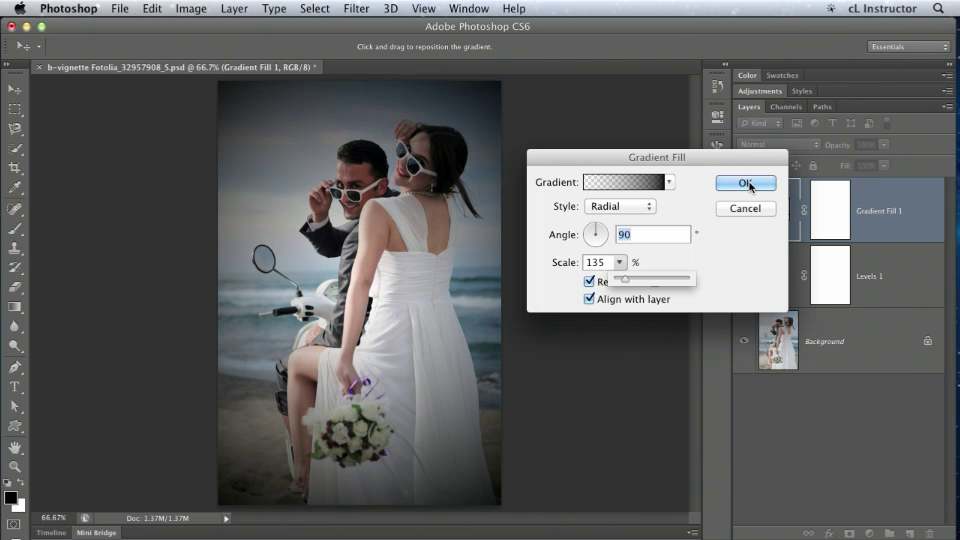Viewport: 960px width, 540px height.
Task: Switch to the Channels tab
Action: [x=786, y=107]
